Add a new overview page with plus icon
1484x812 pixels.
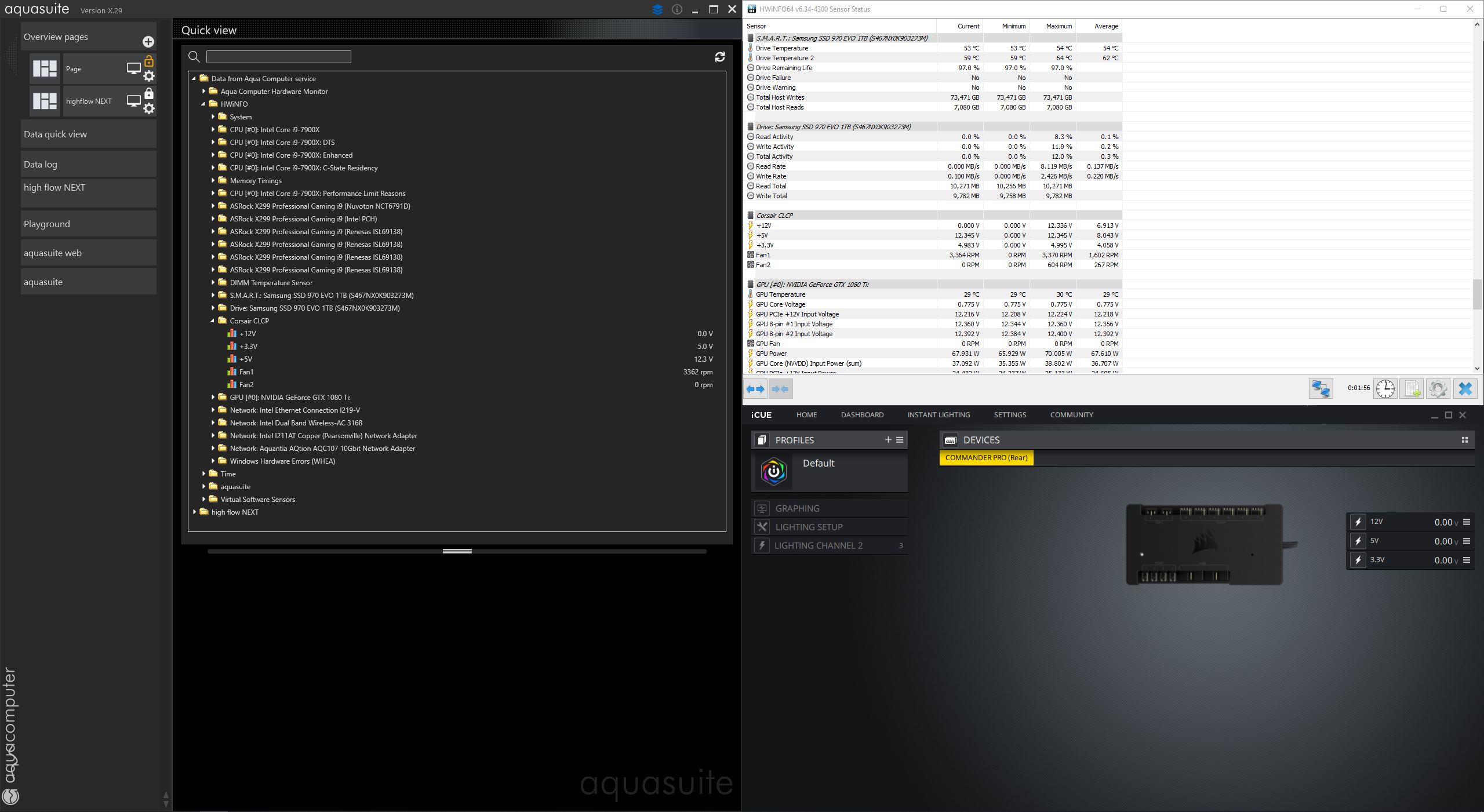coord(148,42)
